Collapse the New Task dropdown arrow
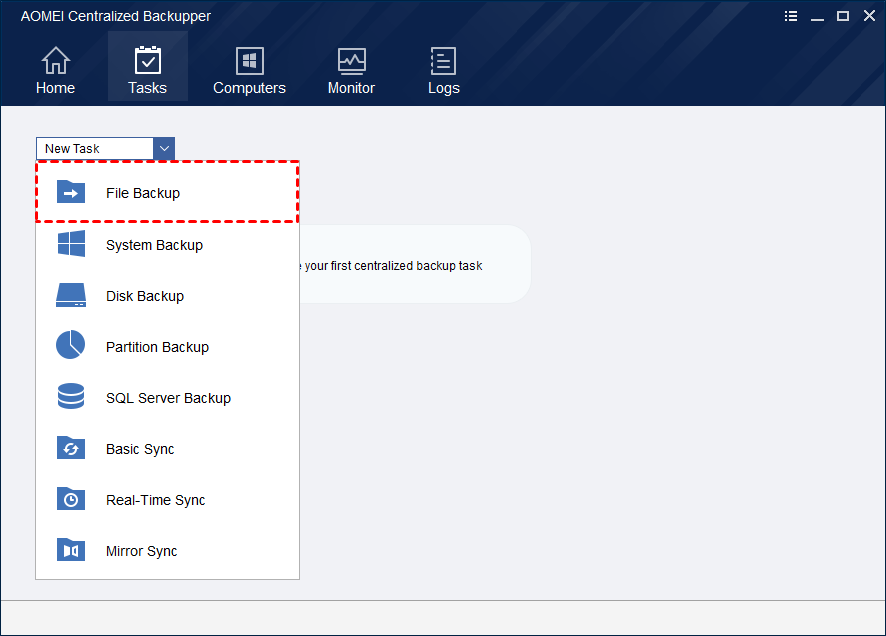This screenshot has width=886, height=636. (164, 149)
